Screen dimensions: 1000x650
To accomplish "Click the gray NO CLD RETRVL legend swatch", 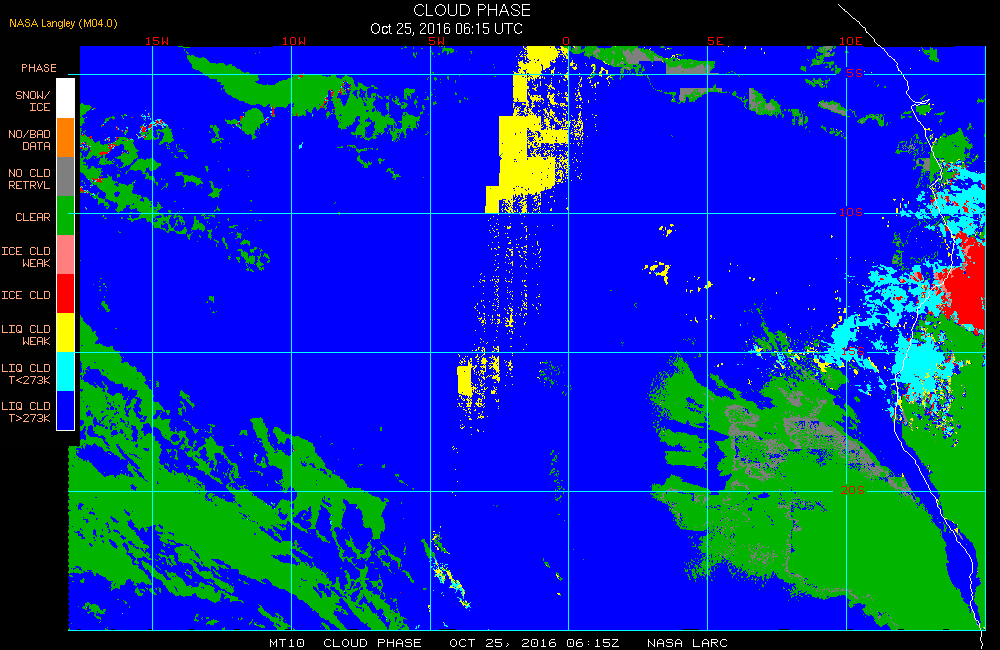I will pyautogui.click(x=66, y=177).
